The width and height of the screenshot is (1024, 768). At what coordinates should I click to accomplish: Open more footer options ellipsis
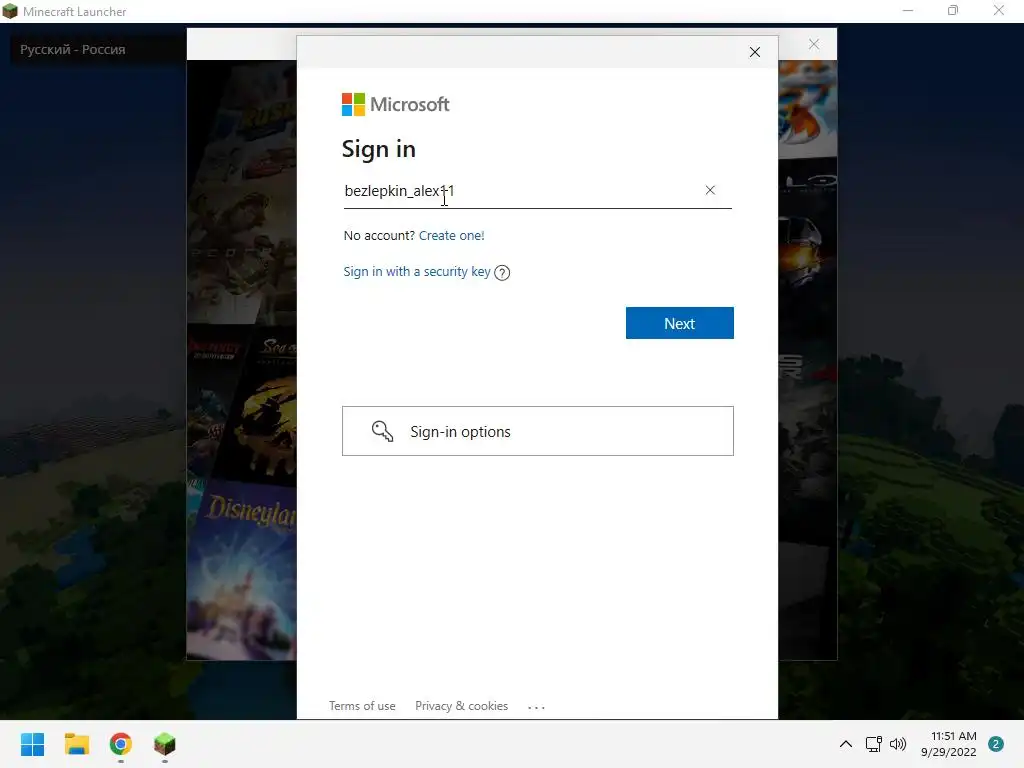536,707
